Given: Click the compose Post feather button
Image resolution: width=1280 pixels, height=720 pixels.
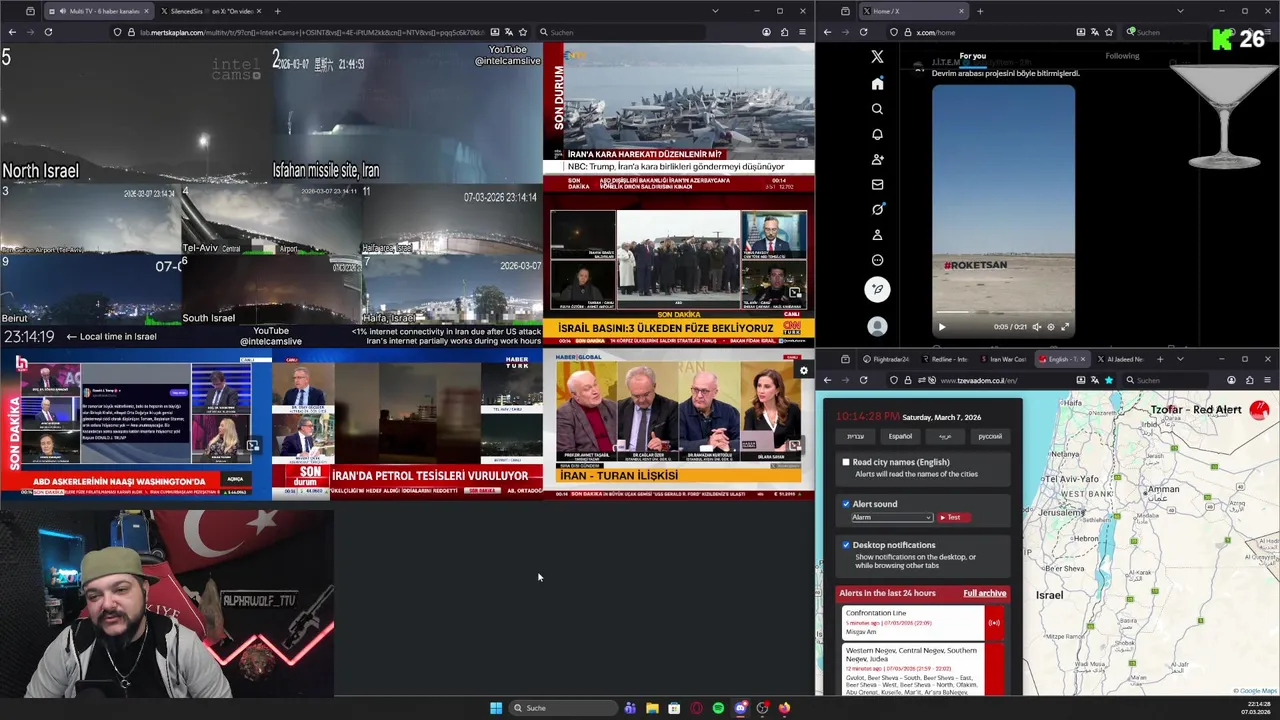Looking at the screenshot, I should click(x=877, y=290).
